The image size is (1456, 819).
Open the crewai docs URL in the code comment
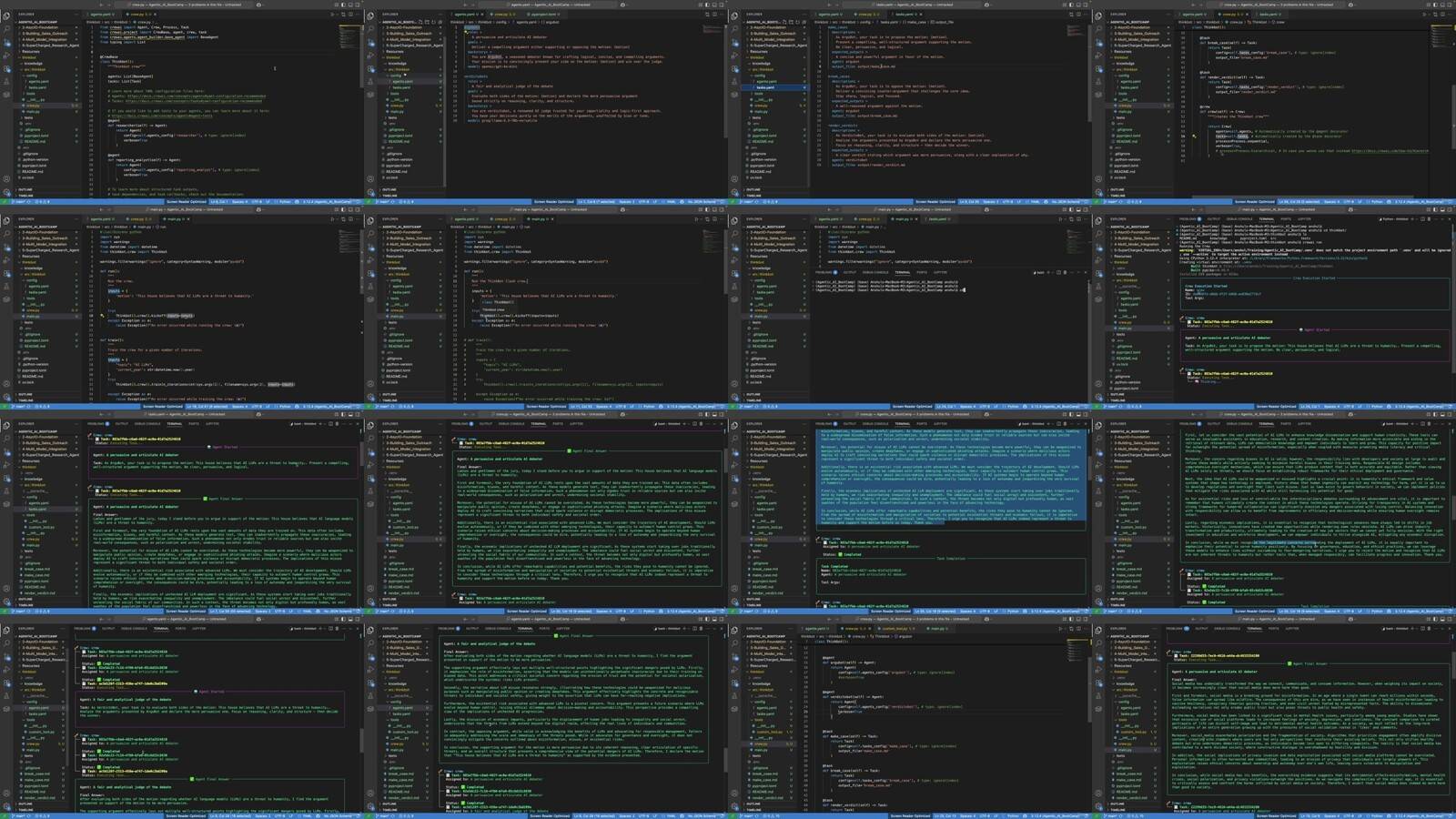point(193,96)
